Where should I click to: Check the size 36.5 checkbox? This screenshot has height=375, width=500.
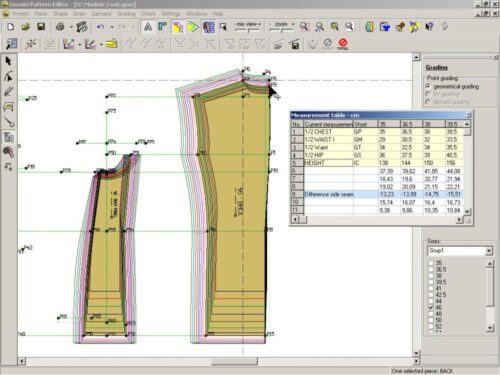click(x=431, y=269)
